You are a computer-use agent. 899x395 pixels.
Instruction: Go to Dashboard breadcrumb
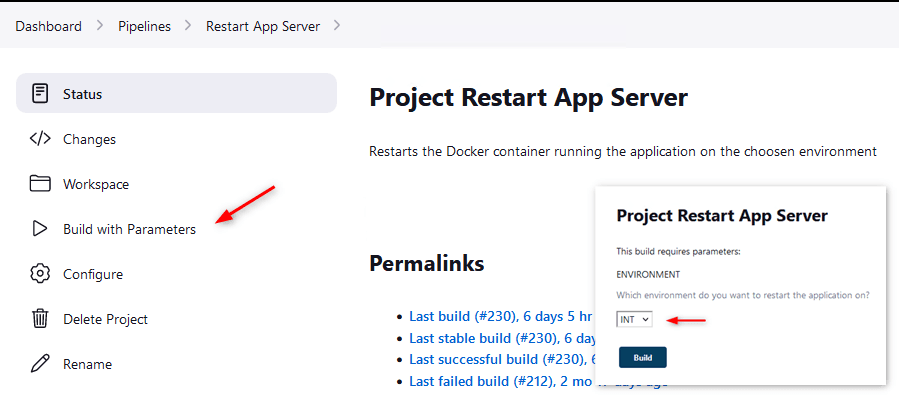tap(49, 26)
